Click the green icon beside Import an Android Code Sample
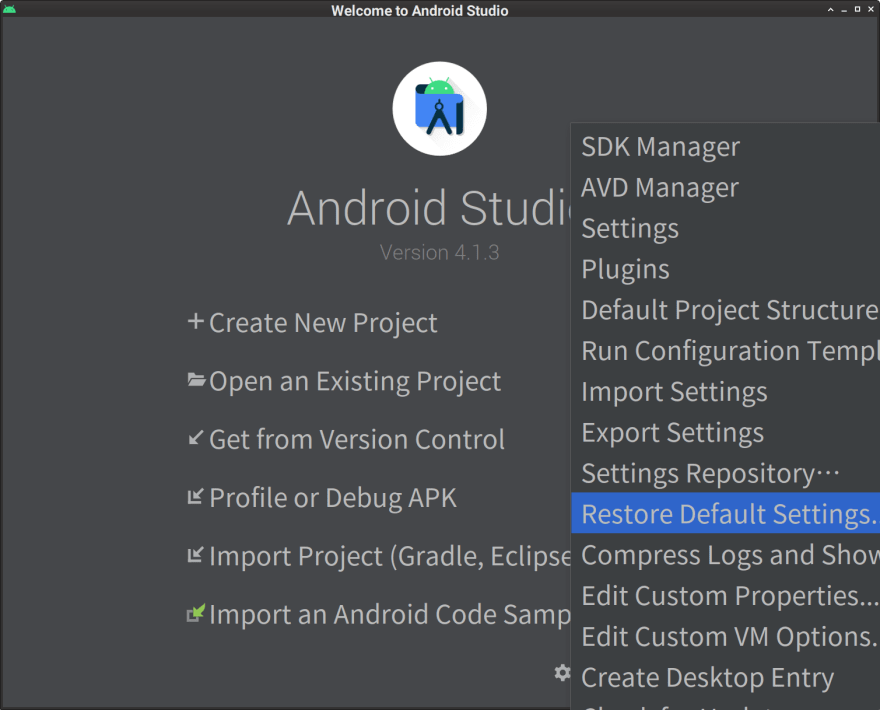Viewport: 880px width, 710px height. (196, 613)
